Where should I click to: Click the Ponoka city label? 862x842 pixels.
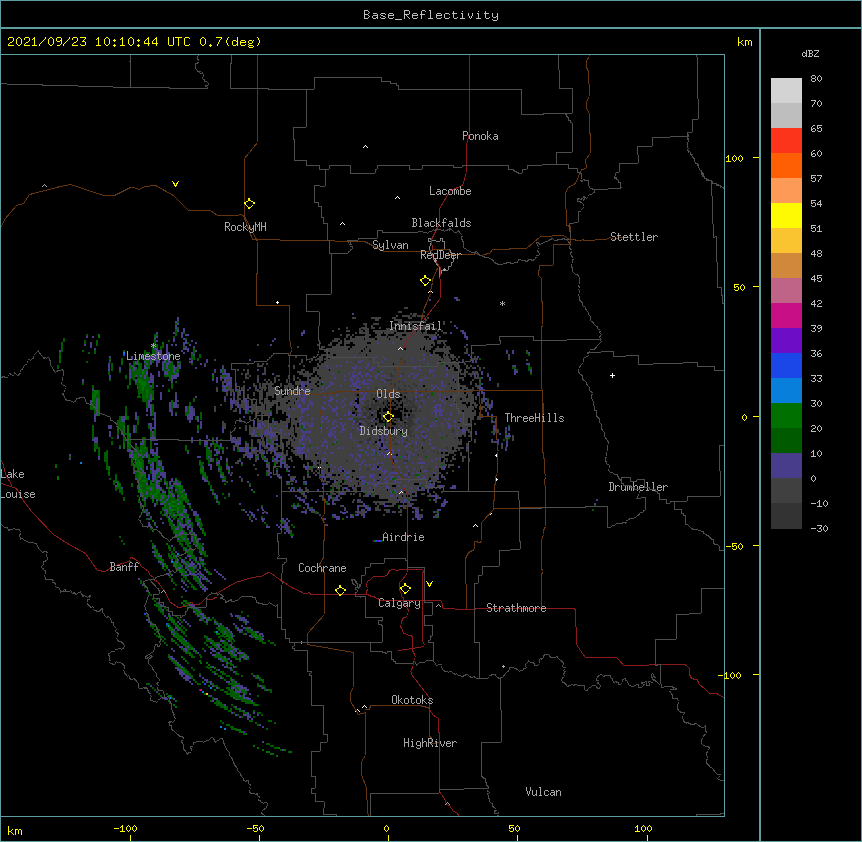[480, 136]
